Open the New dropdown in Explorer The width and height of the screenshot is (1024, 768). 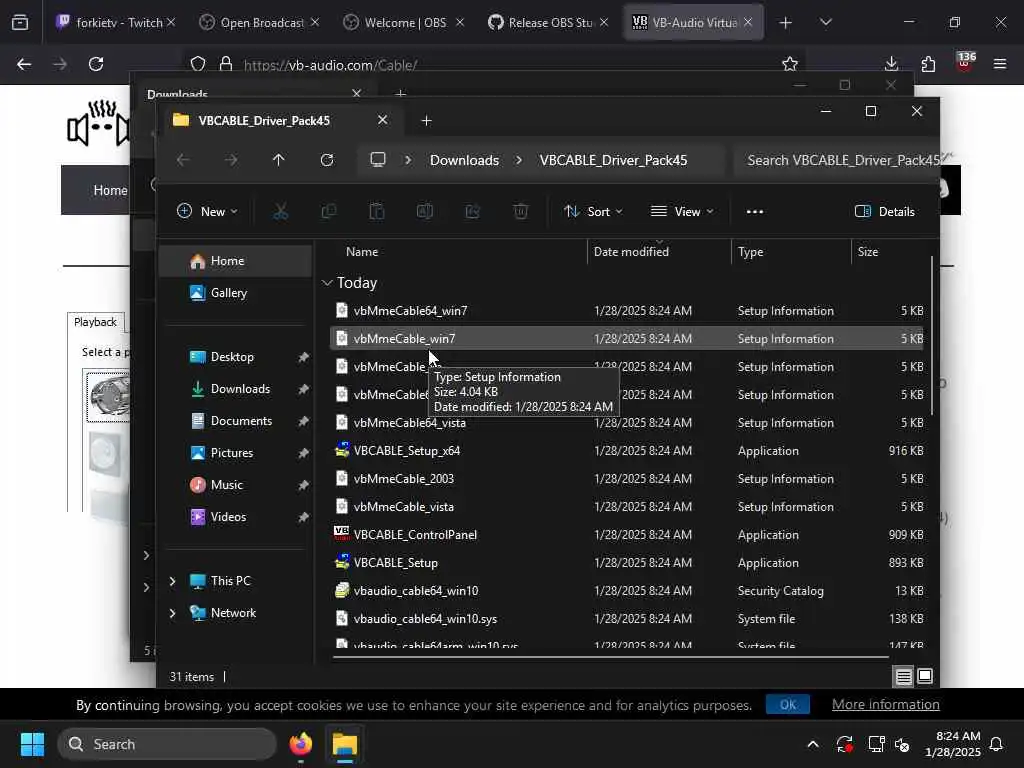point(207,211)
